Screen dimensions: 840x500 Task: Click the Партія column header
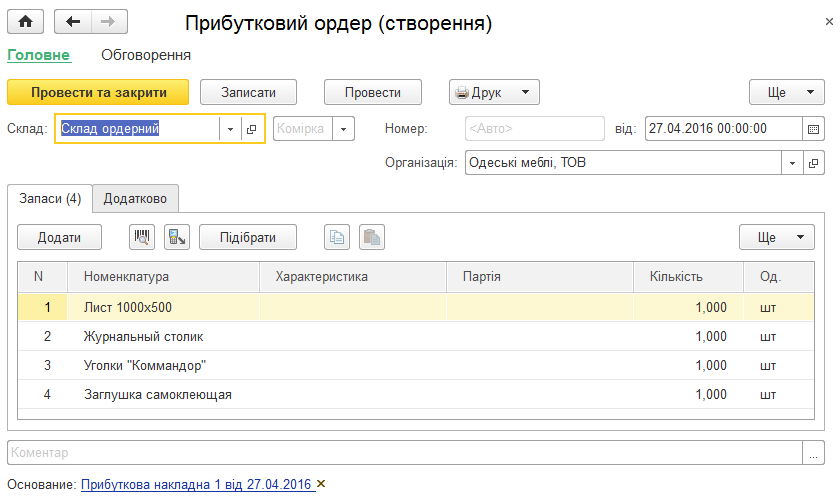point(540,277)
